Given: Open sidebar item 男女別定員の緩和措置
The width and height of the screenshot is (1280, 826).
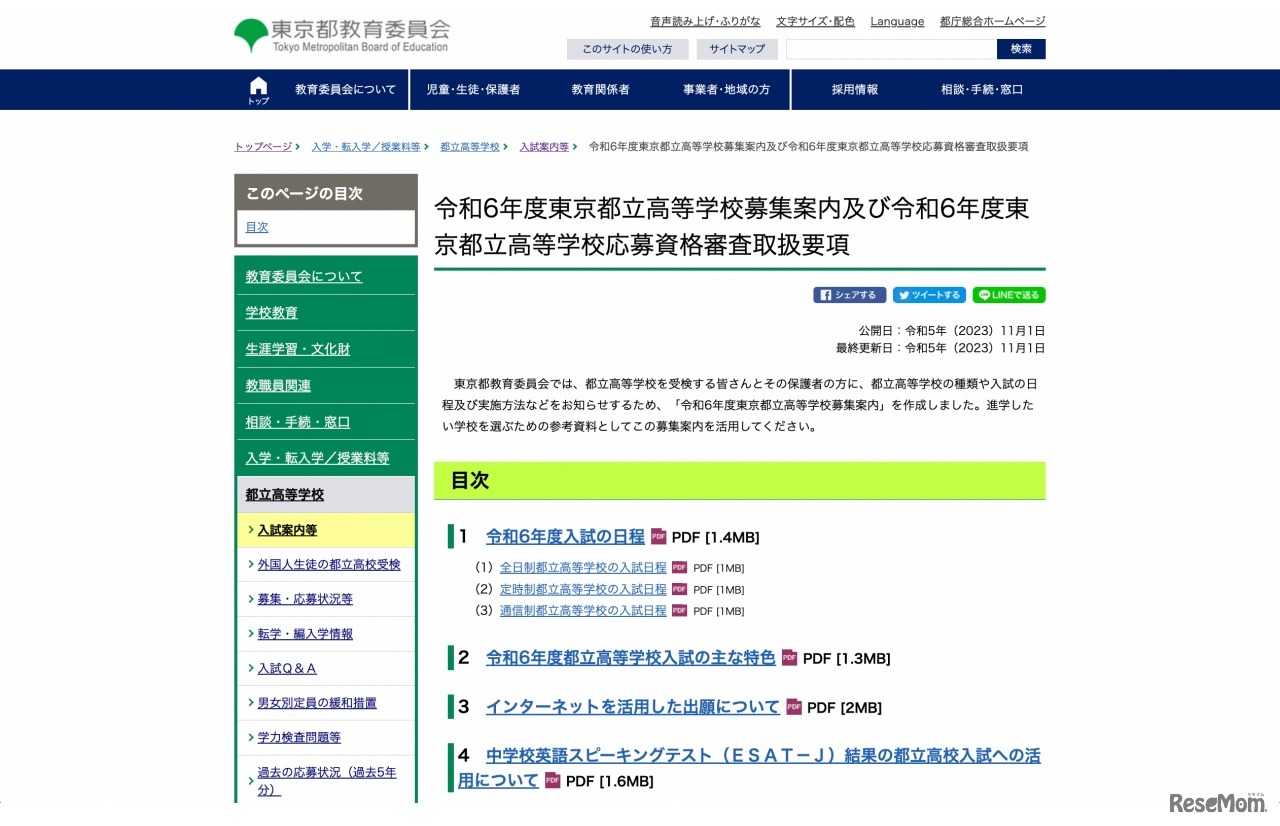Looking at the screenshot, I should [x=326, y=703].
